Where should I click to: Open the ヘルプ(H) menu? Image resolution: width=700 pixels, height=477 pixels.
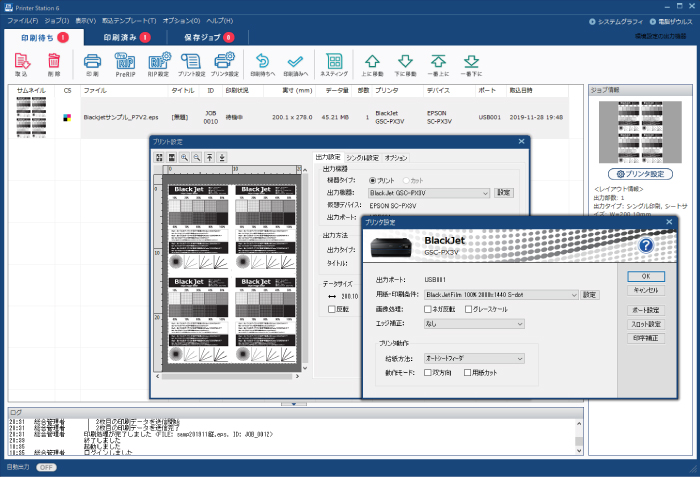220,21
